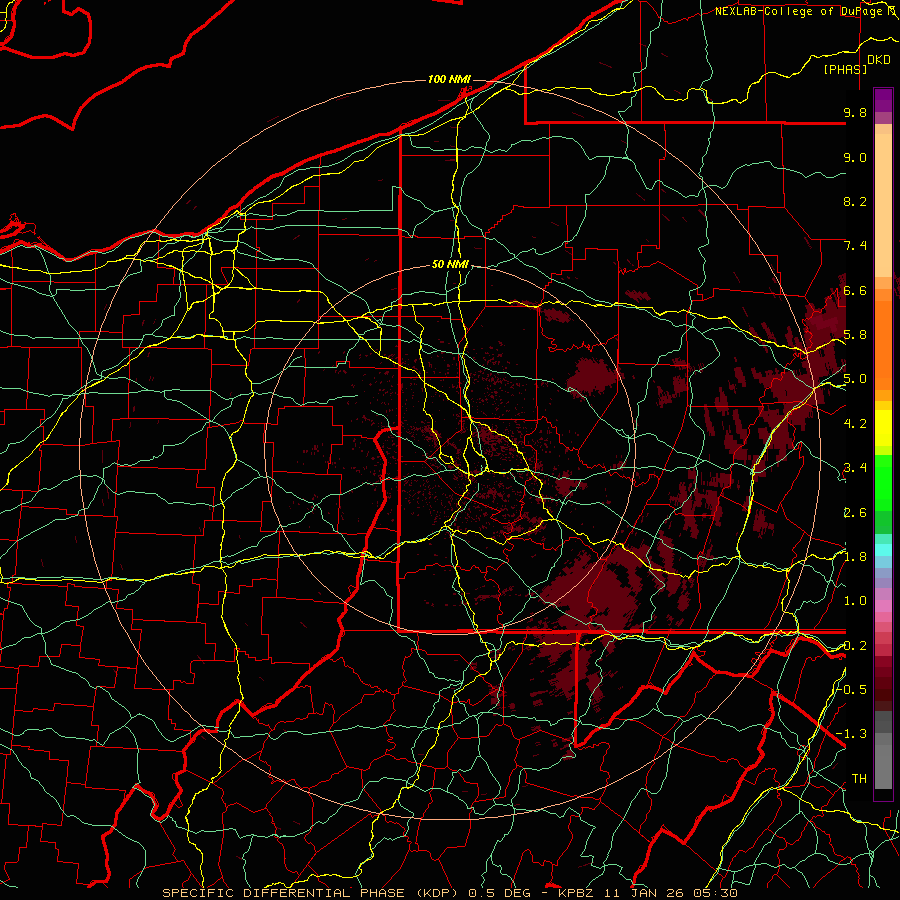The image size is (900, 900).
Task: Click the 9.0 scale value
Action: click(855, 157)
